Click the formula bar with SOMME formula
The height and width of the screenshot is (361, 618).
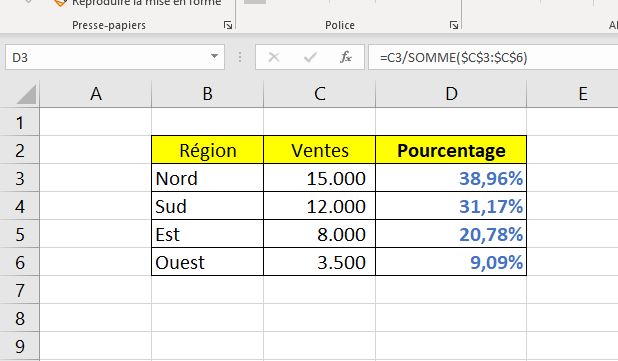pyautogui.click(x=493, y=58)
